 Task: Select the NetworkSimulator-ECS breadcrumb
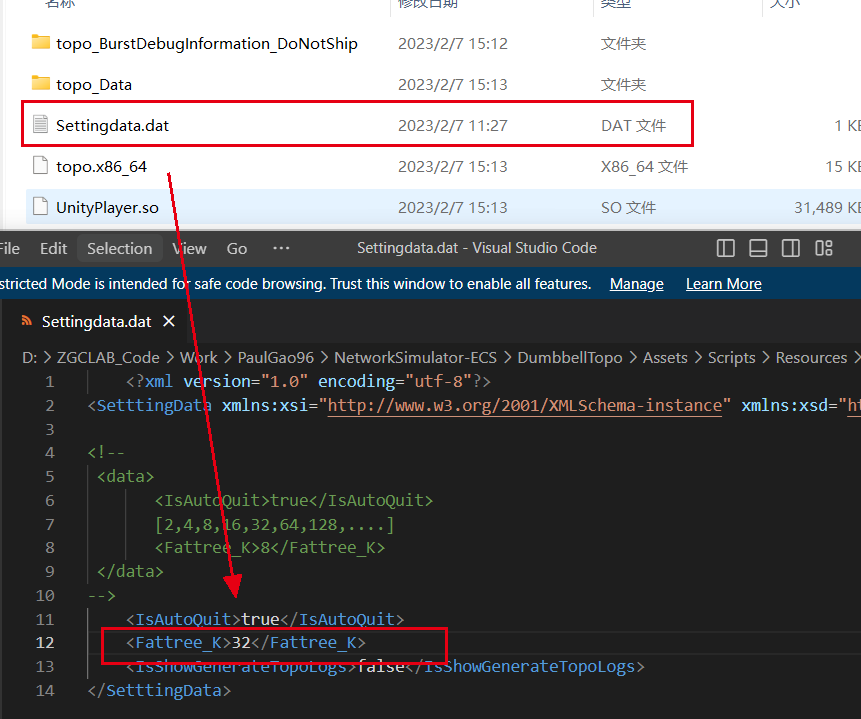[x=415, y=358]
